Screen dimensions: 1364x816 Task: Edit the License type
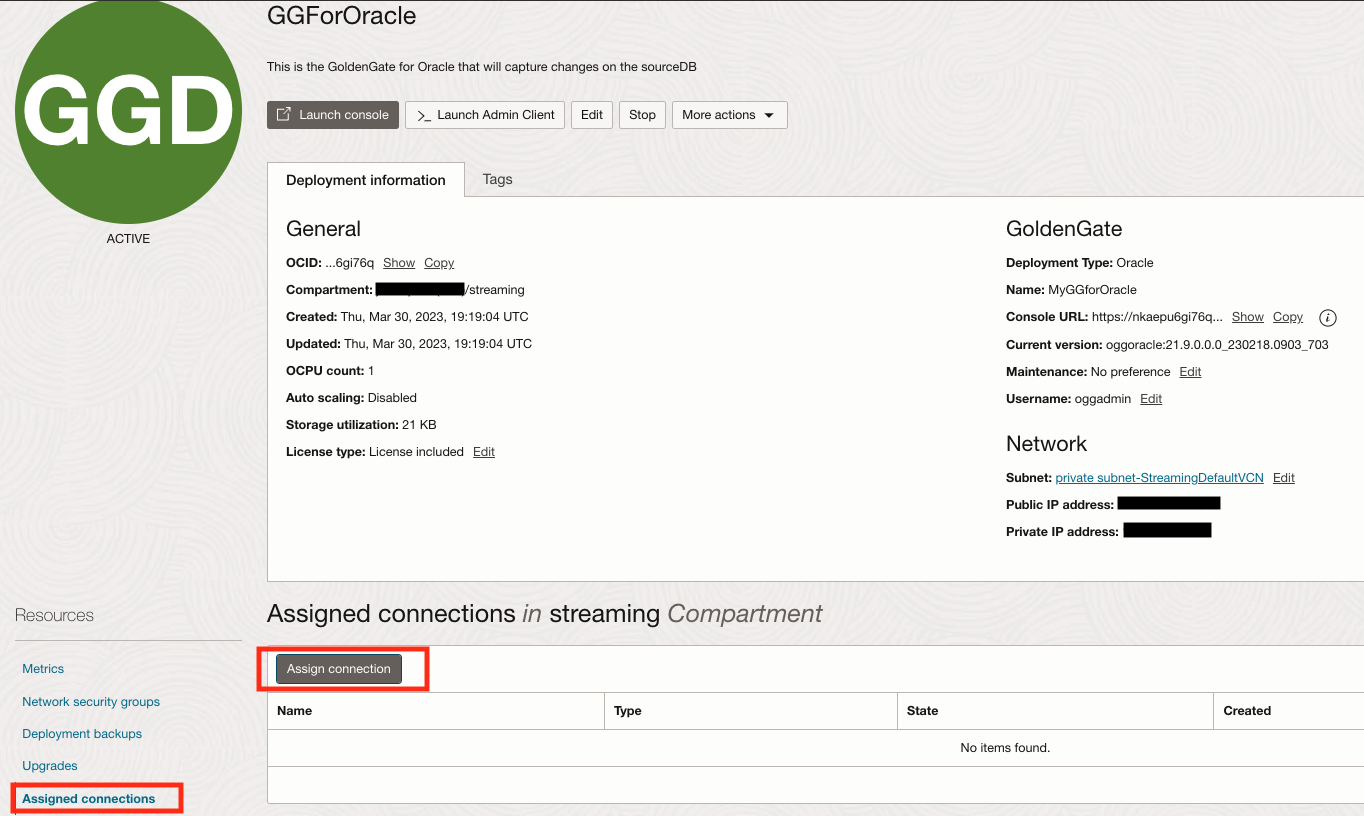(x=484, y=452)
